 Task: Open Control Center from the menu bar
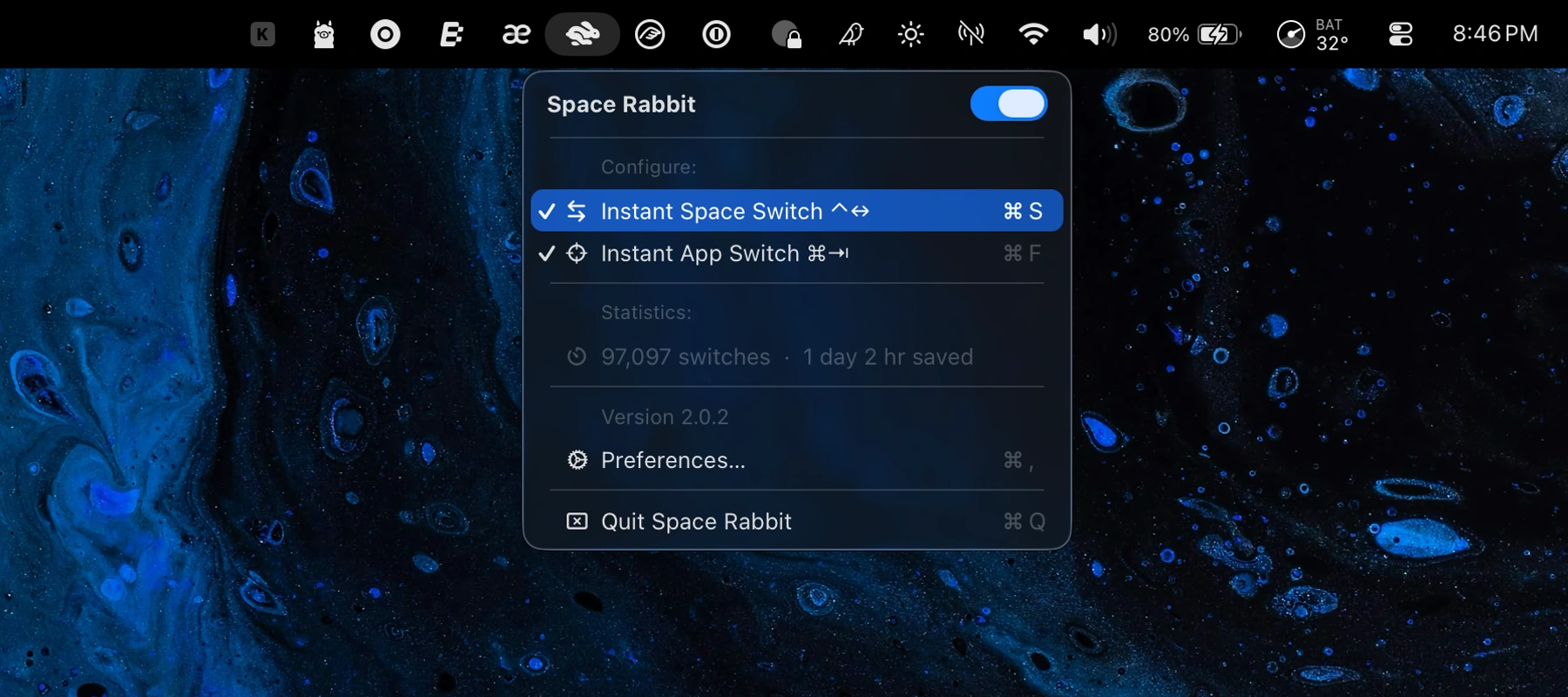click(x=1401, y=35)
